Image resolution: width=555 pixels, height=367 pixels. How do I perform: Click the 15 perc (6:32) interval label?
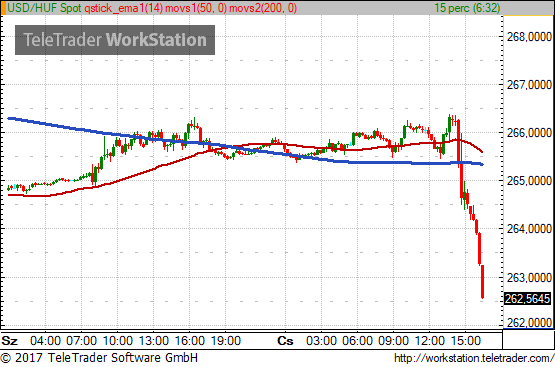[x=467, y=7]
